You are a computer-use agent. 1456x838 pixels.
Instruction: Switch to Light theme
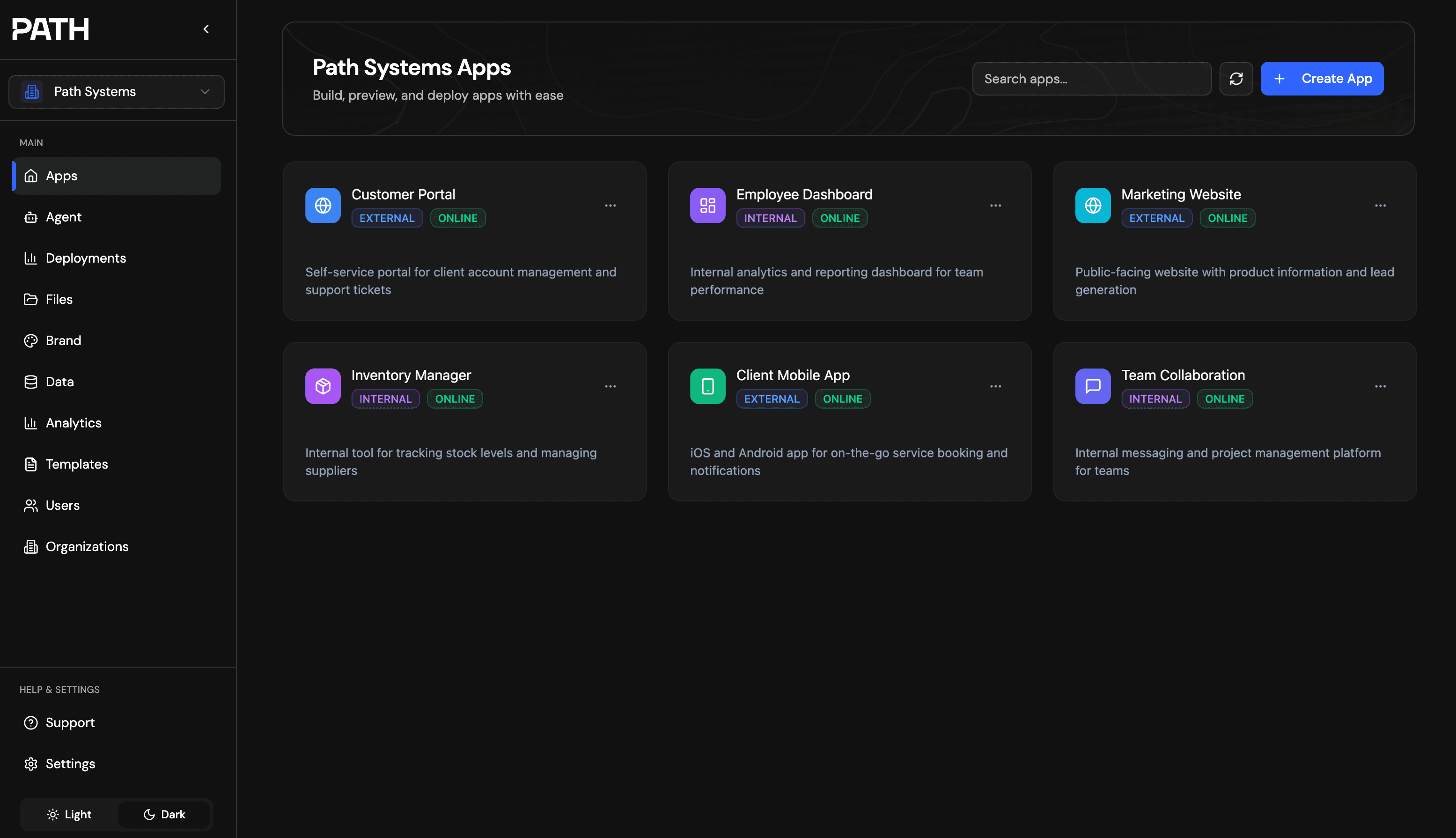69,815
